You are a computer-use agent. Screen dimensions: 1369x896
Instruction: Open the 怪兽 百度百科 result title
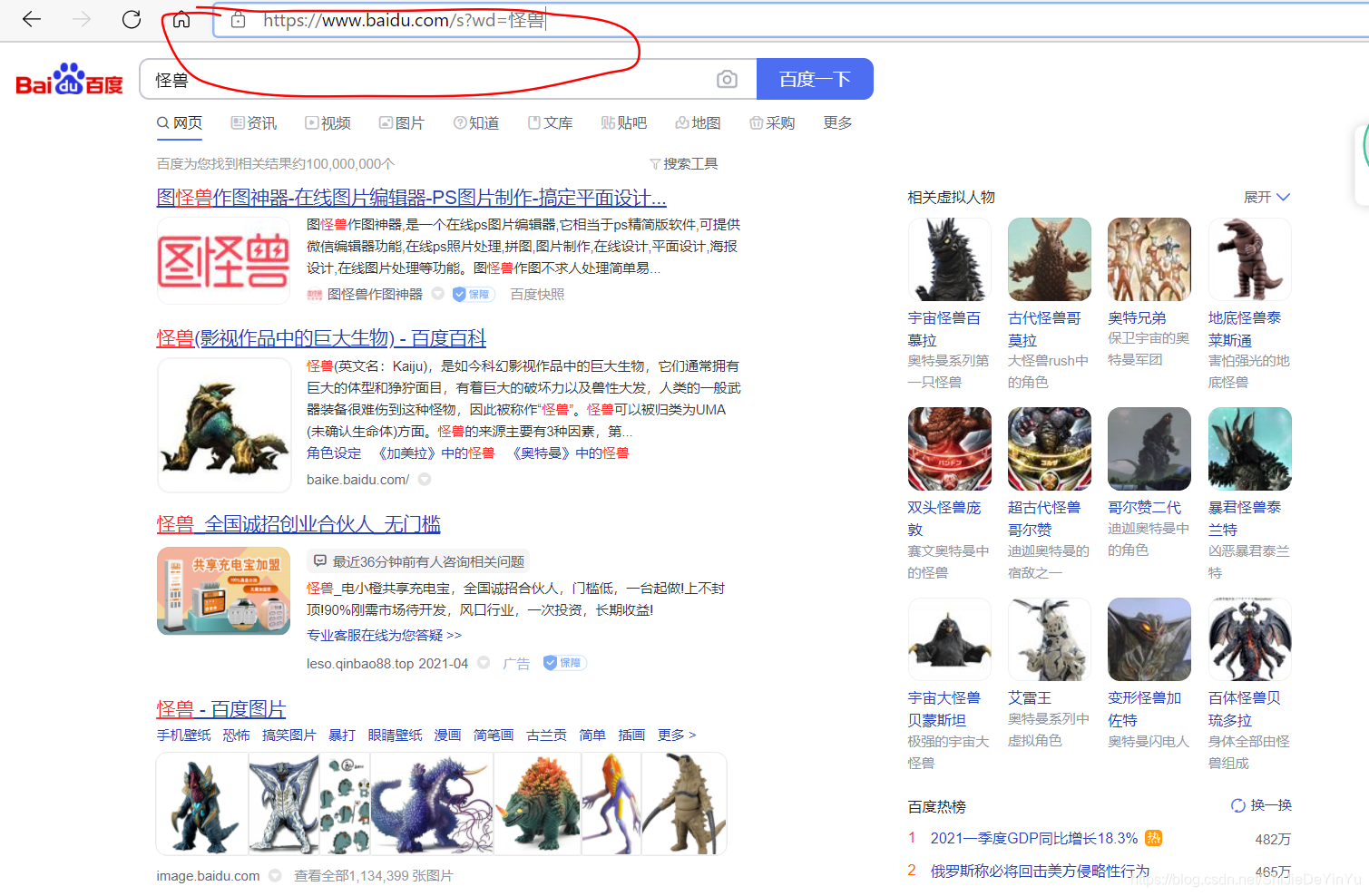point(321,338)
